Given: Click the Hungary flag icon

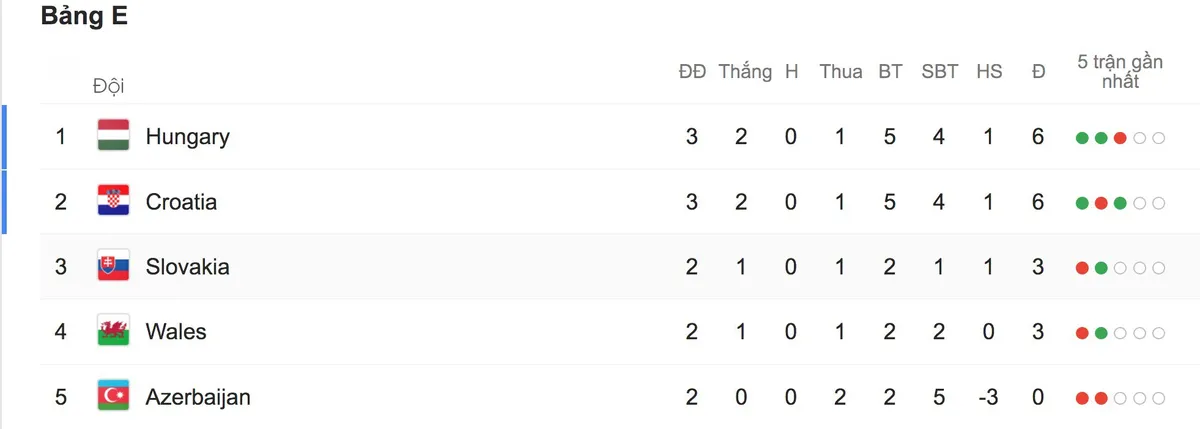Looking at the screenshot, I should pyautogui.click(x=113, y=136).
